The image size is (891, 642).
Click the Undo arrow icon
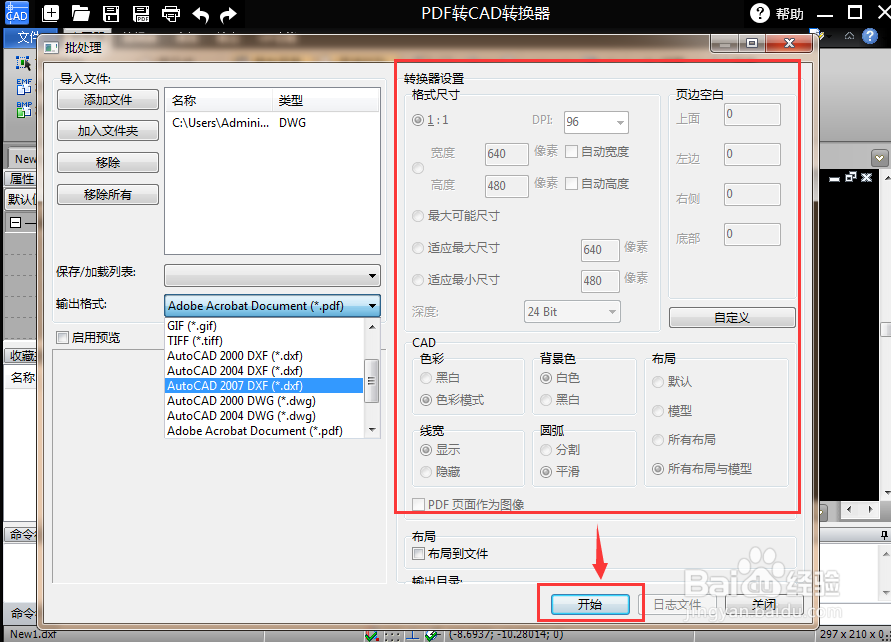201,14
